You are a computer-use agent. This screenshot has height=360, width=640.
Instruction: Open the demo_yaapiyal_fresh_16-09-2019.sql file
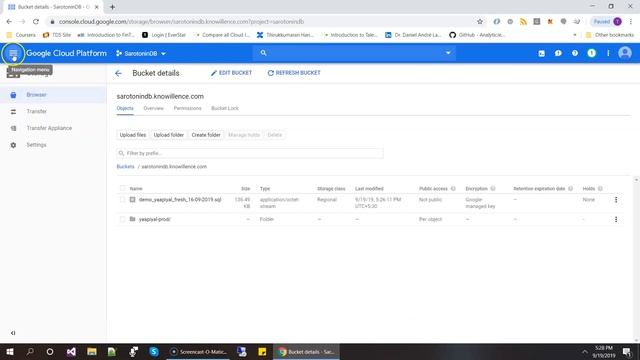(180, 200)
